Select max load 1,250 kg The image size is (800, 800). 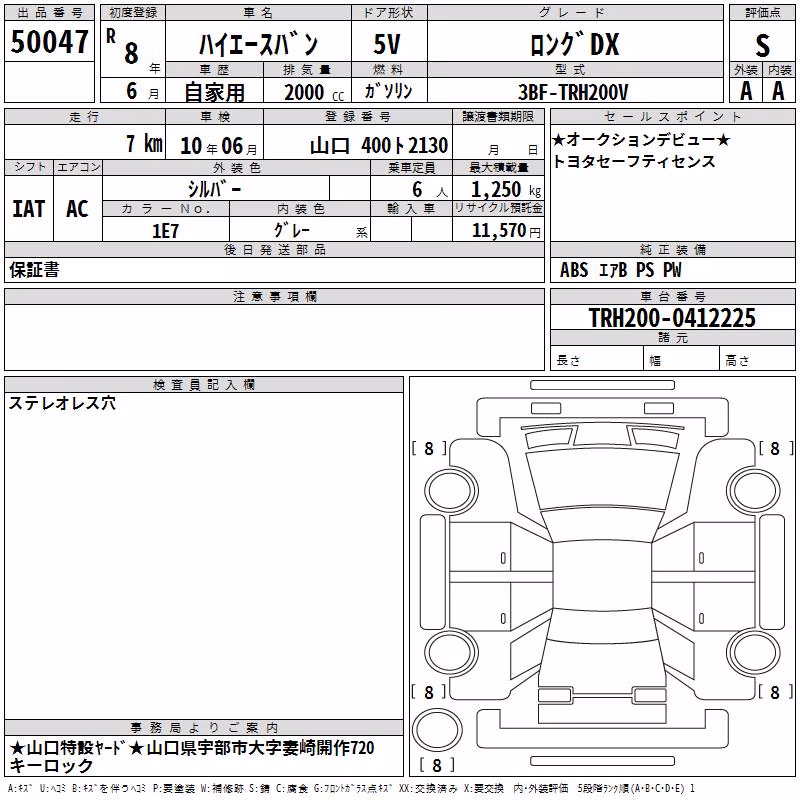coord(506,189)
